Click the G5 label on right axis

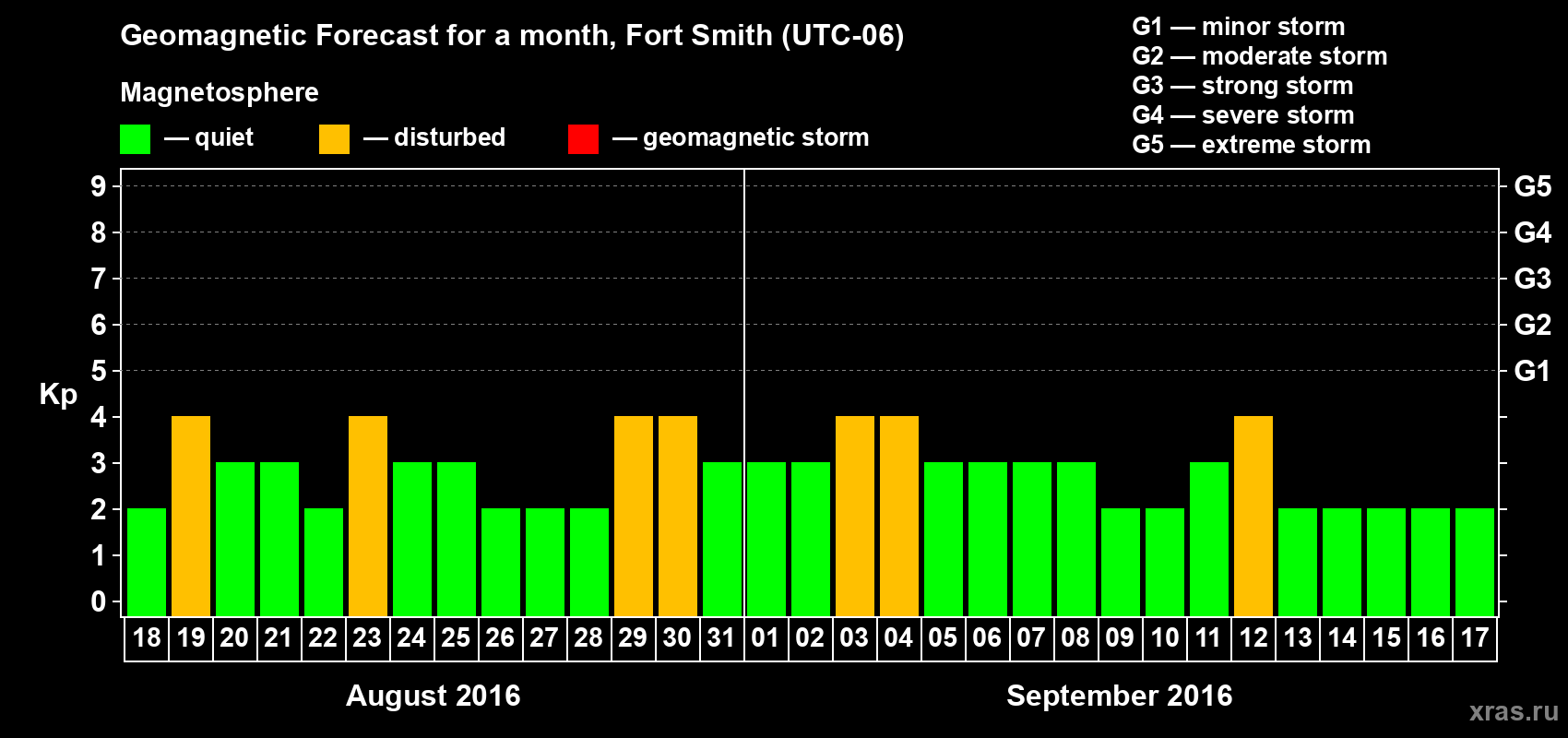[1533, 186]
